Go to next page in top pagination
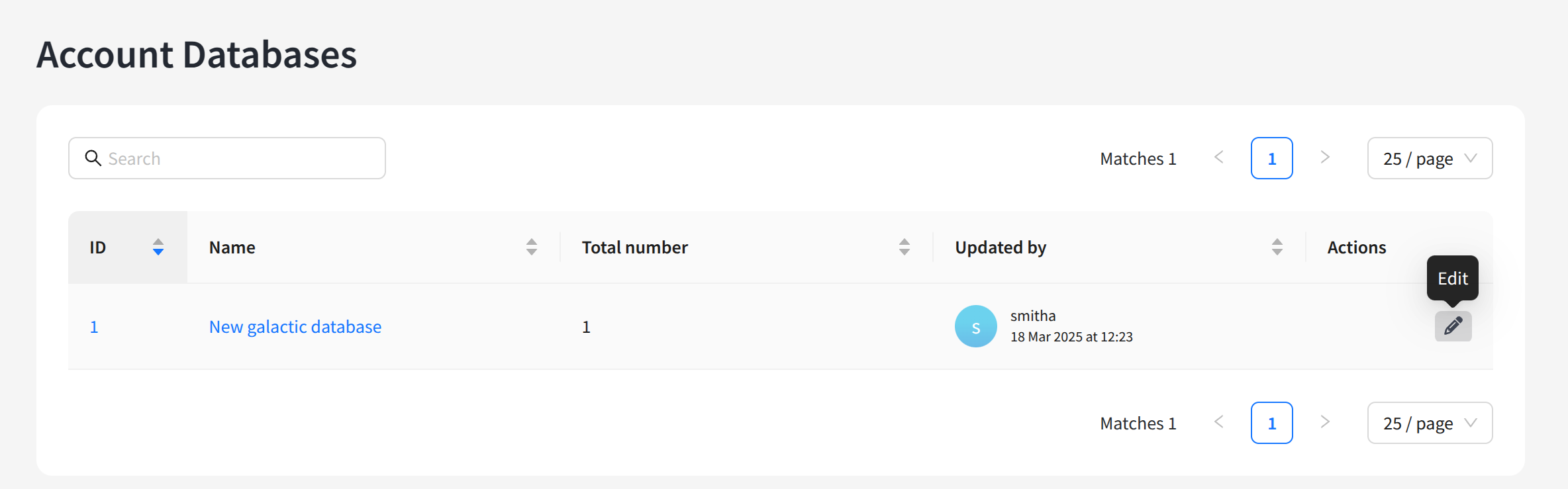 click(1324, 157)
